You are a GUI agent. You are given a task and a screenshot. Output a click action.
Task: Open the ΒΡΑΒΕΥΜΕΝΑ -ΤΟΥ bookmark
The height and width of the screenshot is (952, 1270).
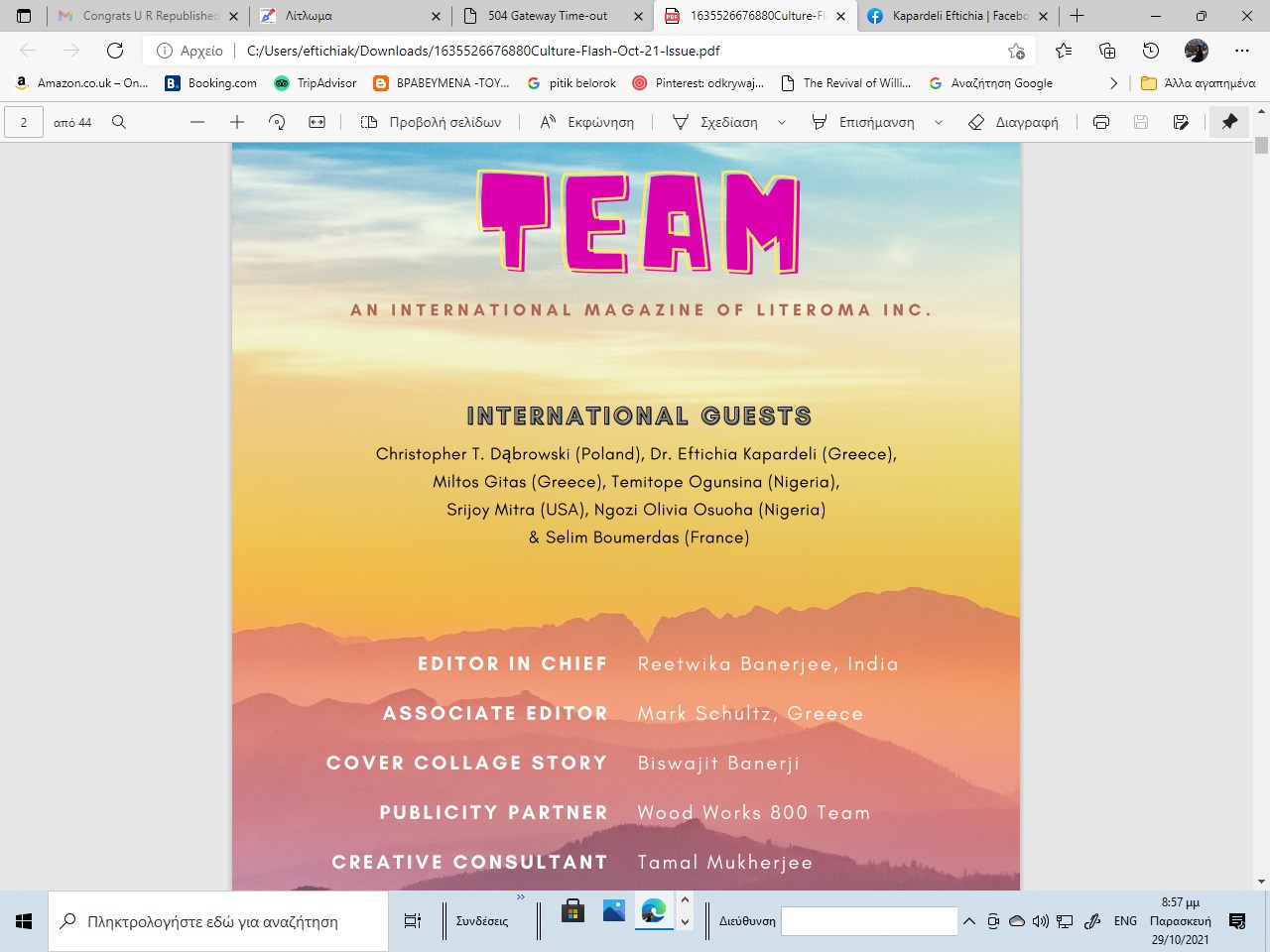pos(442,83)
